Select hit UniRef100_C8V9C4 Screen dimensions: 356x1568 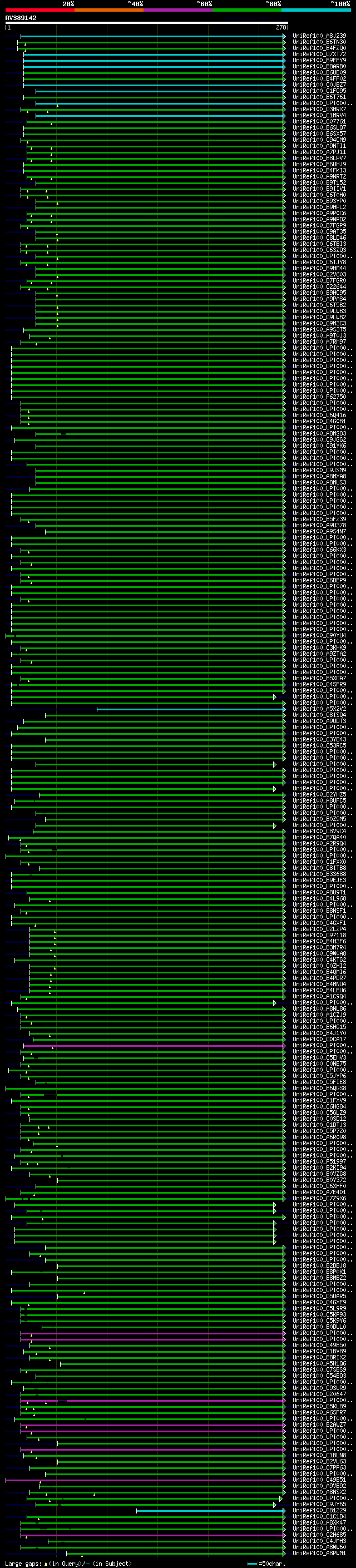tap(319, 832)
